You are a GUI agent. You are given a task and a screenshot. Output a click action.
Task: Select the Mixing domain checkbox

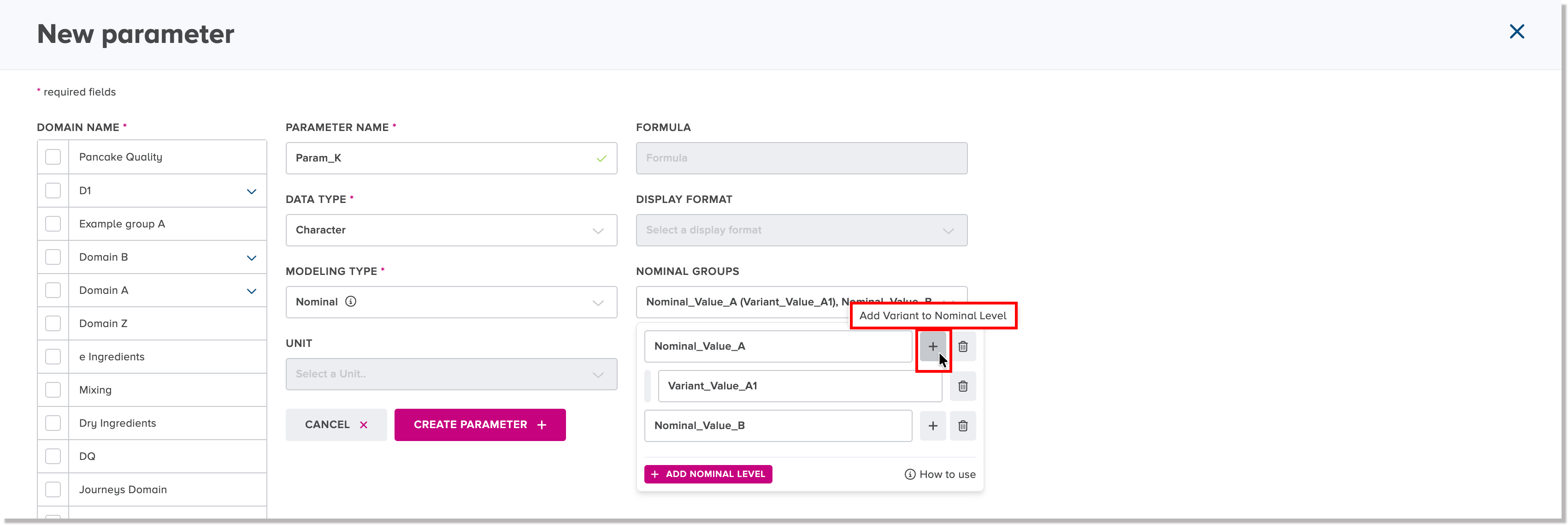[53, 390]
